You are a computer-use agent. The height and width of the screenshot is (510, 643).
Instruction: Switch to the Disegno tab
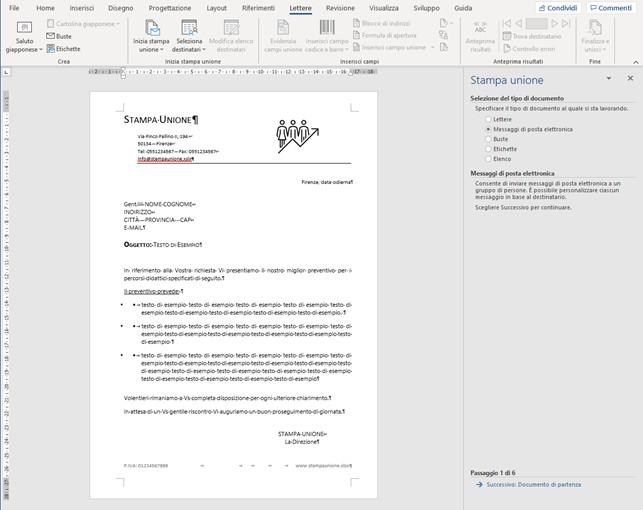[x=121, y=8]
